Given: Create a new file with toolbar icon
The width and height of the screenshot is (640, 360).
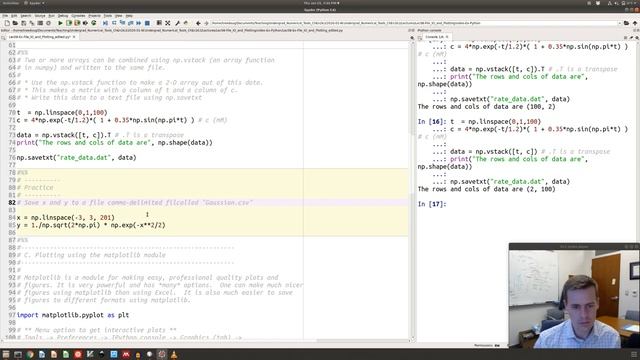Looking at the screenshot, I should pos(7,23).
